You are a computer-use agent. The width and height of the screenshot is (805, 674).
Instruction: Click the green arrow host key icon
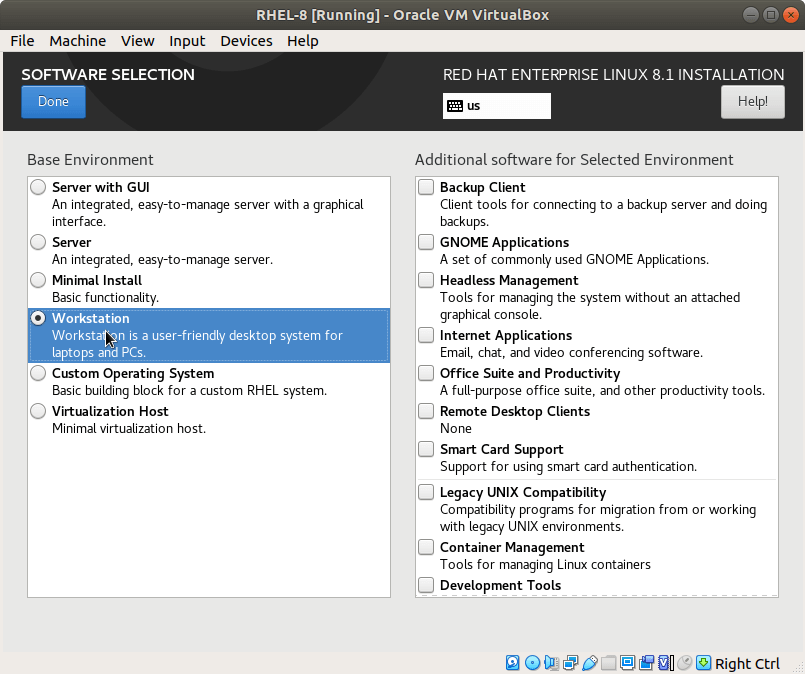(703, 663)
